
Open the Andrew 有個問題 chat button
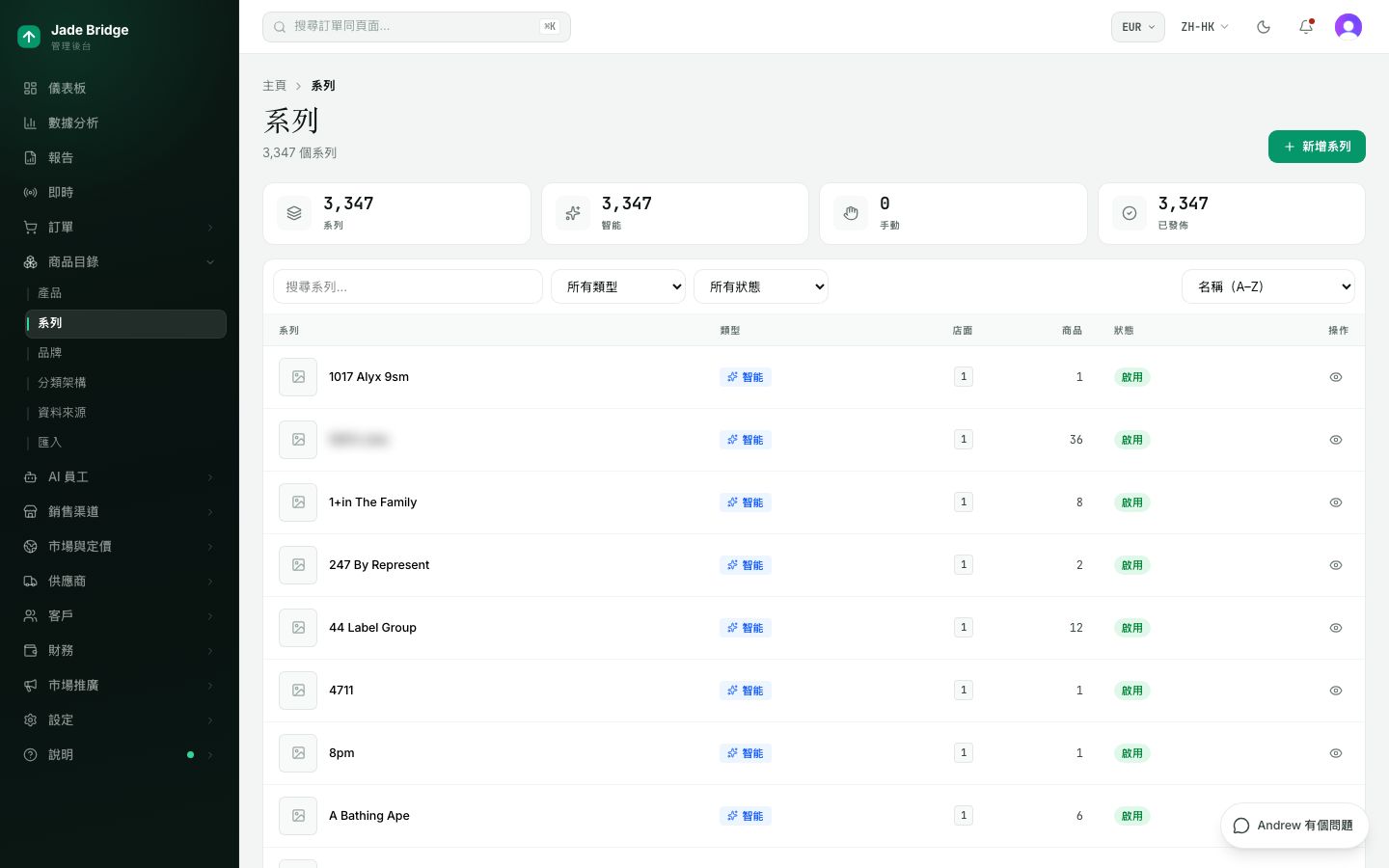[x=1294, y=826]
